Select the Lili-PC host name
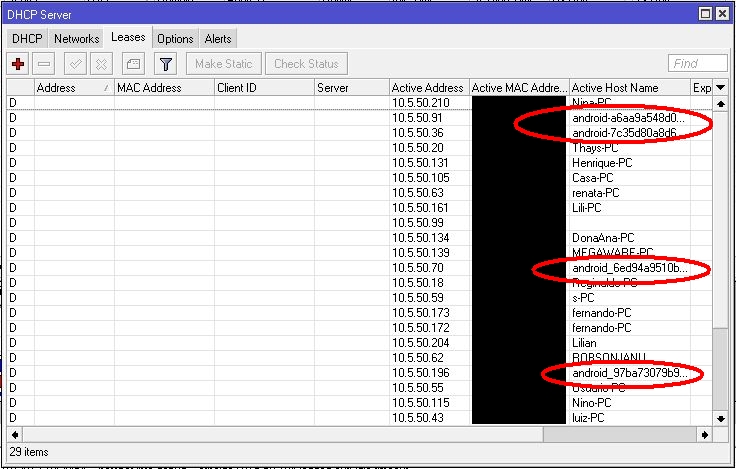736x469 pixels. 586,208
